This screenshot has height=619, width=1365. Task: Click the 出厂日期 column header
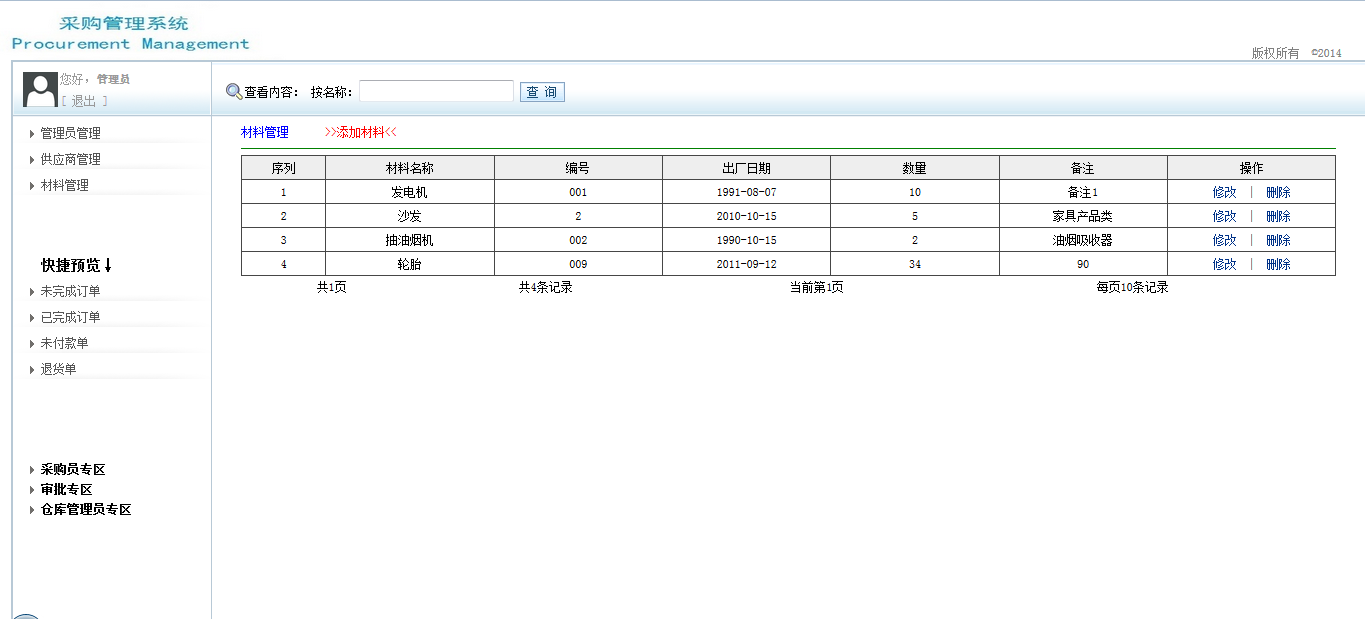pyautogui.click(x=746, y=168)
